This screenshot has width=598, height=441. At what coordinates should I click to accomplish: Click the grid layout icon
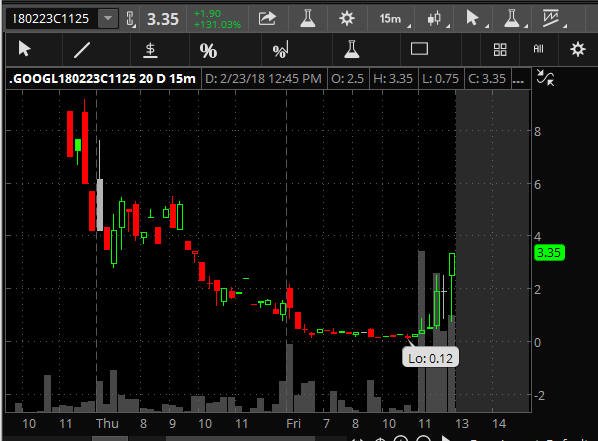pos(500,50)
